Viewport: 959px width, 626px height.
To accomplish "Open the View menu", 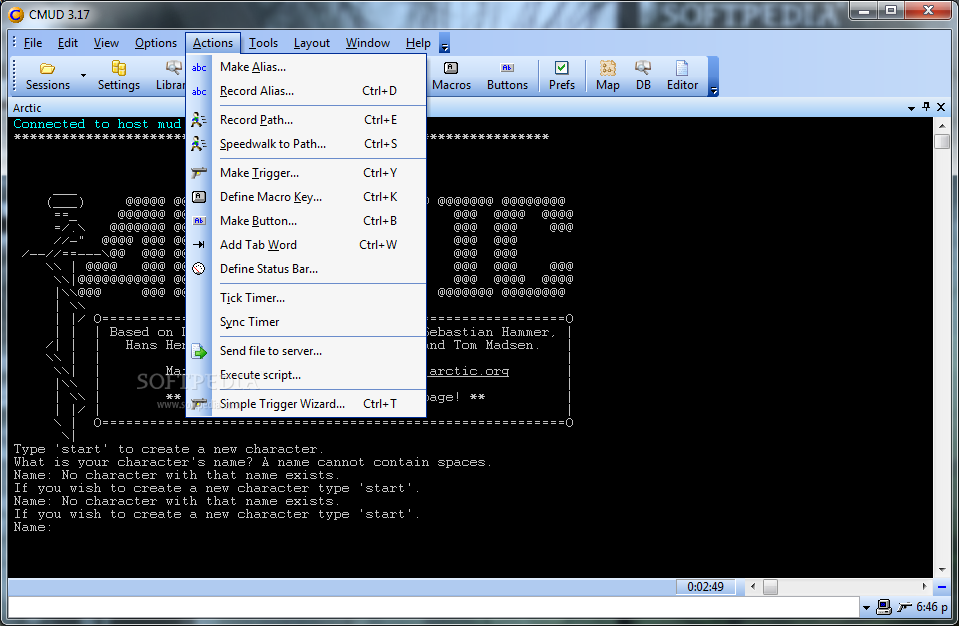I will 106,43.
